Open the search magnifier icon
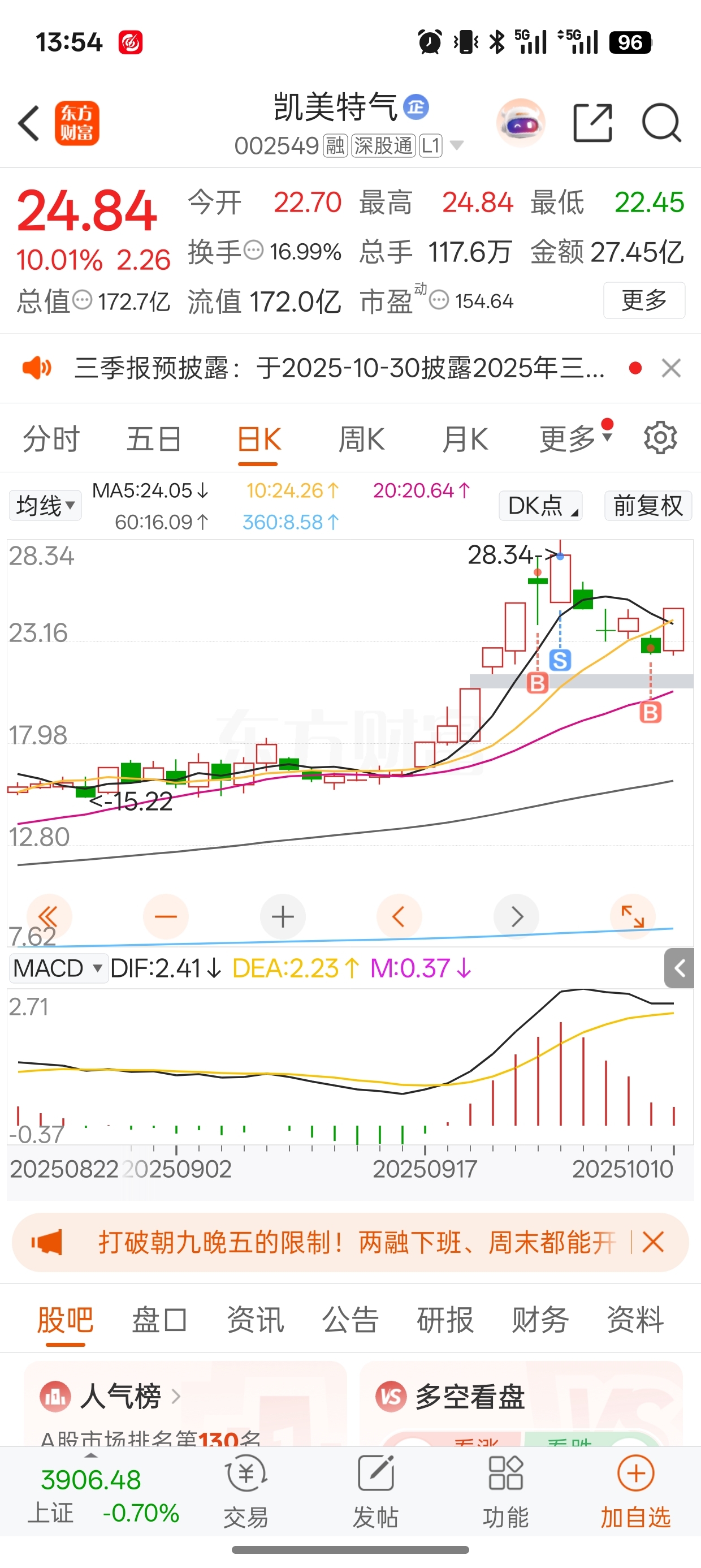 pyautogui.click(x=661, y=123)
